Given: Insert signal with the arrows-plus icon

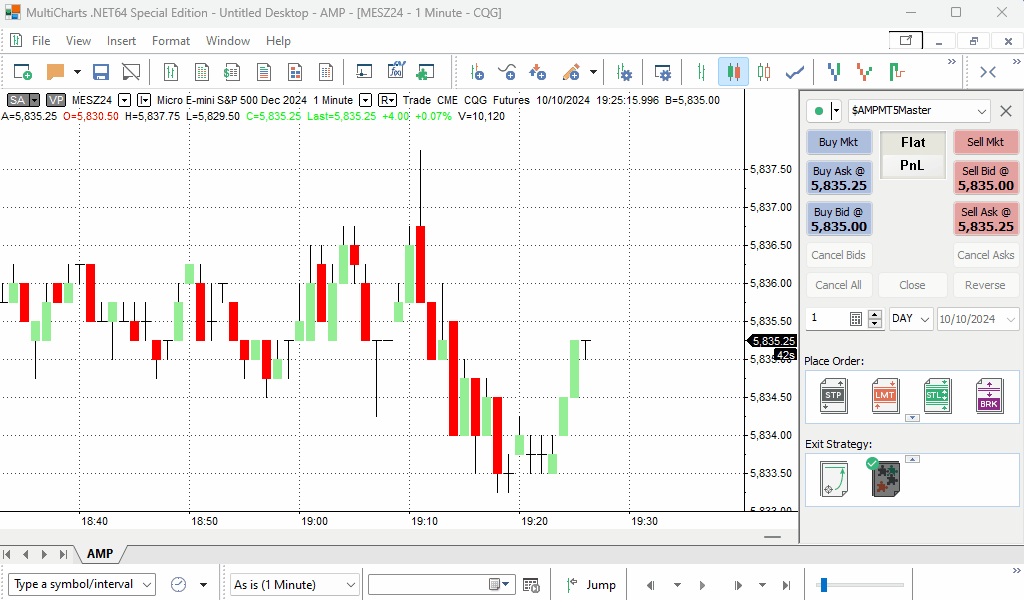Looking at the screenshot, I should [x=537, y=72].
